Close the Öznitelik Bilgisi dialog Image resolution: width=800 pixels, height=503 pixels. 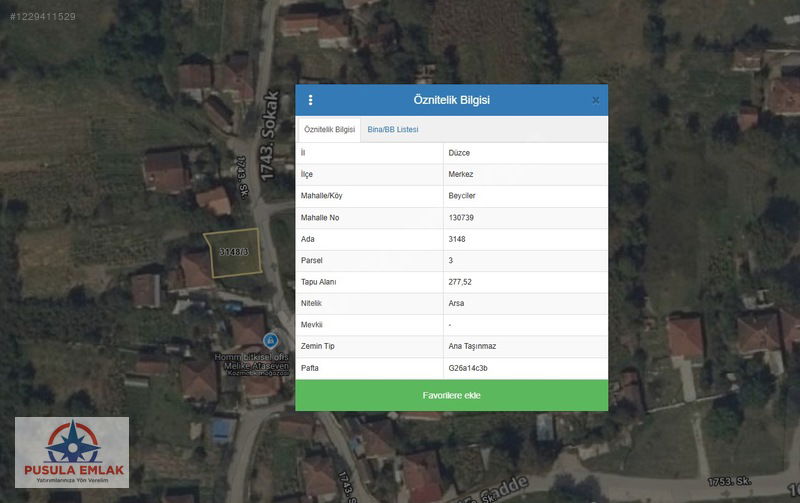coord(595,100)
